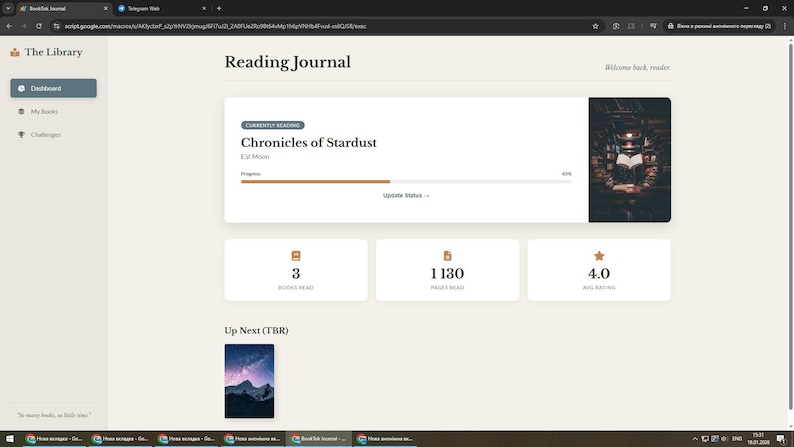
Task: Go forward in browser history
Action: (24, 26)
